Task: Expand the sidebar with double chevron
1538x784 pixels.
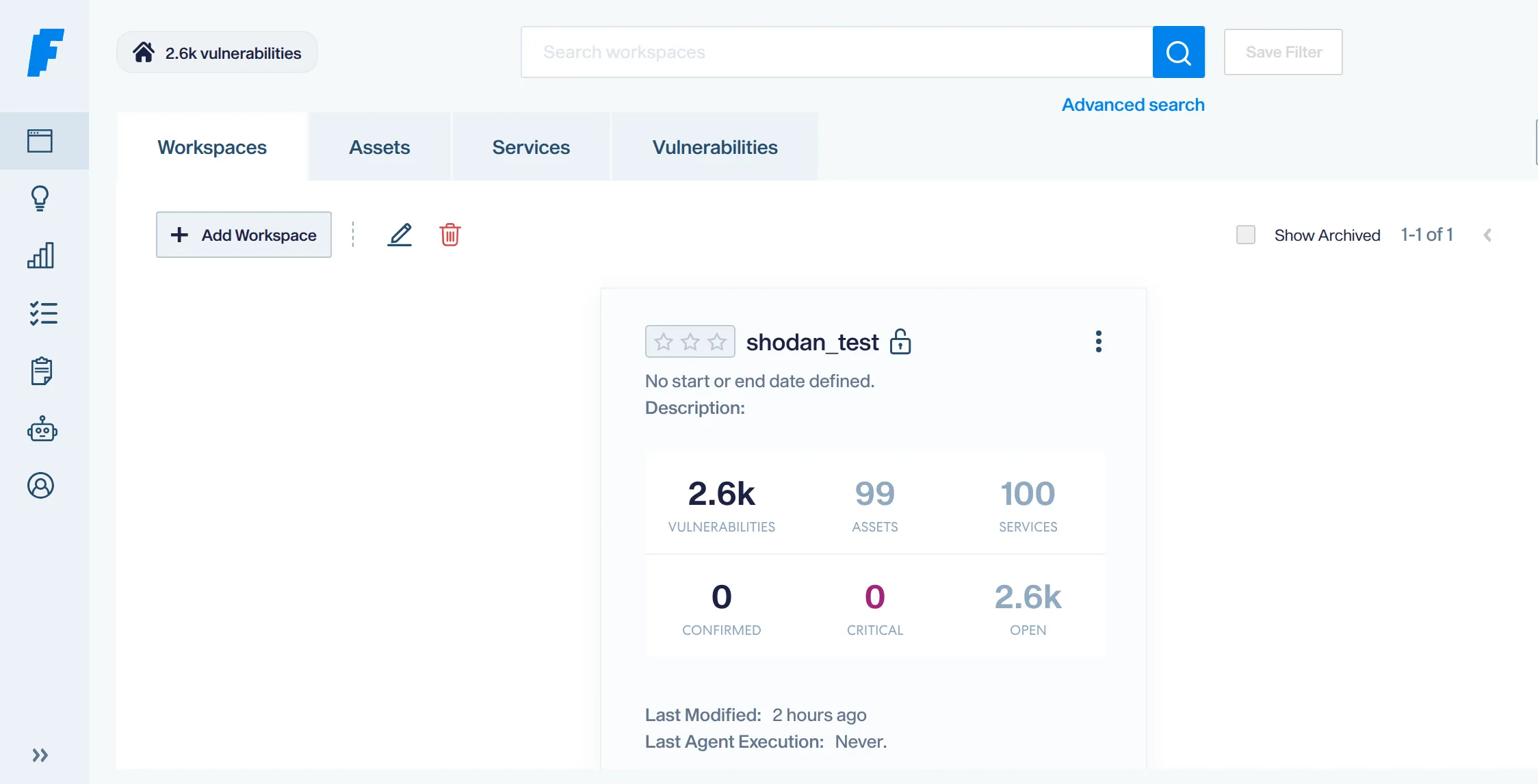Action: click(40, 755)
